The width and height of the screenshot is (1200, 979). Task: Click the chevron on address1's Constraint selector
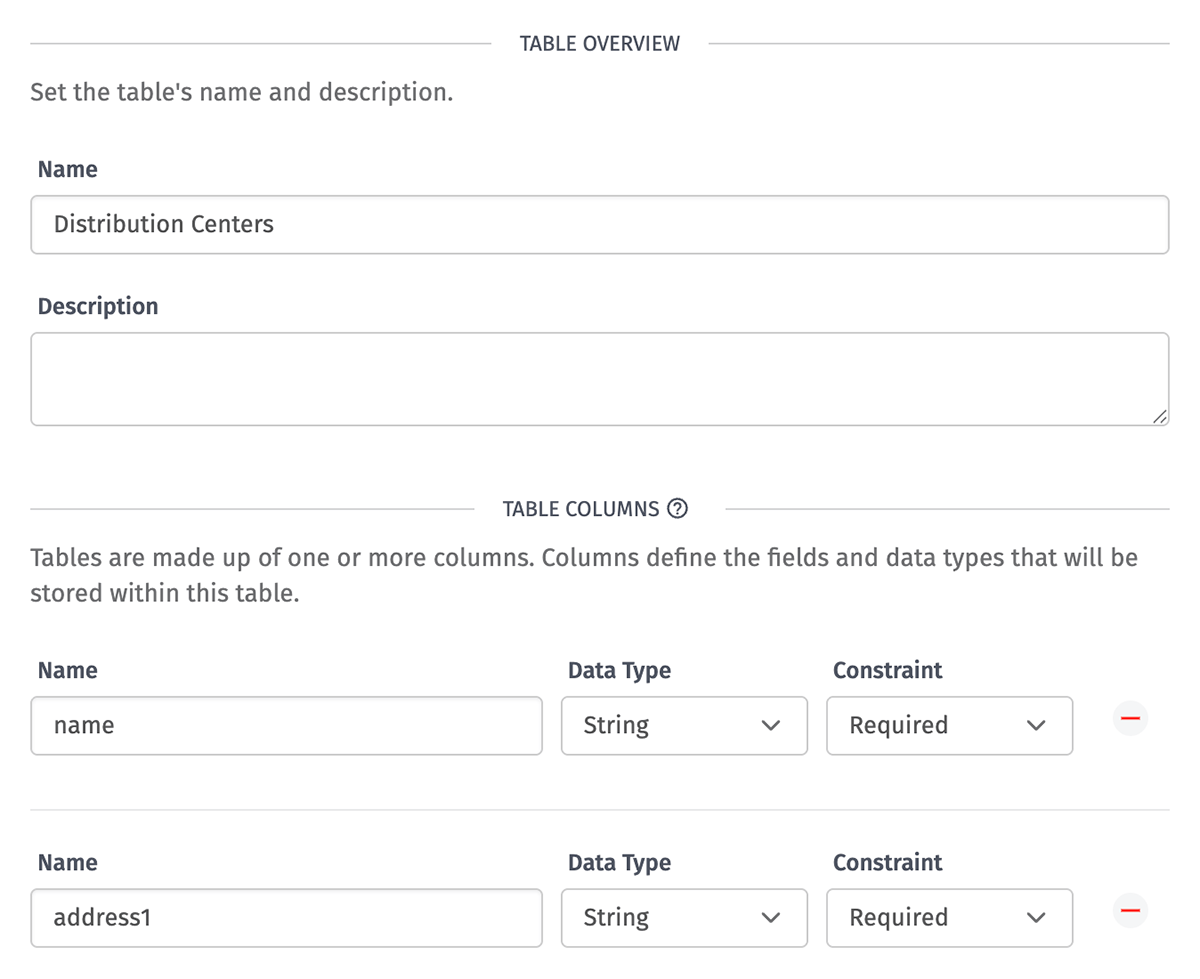pyautogui.click(x=1038, y=917)
